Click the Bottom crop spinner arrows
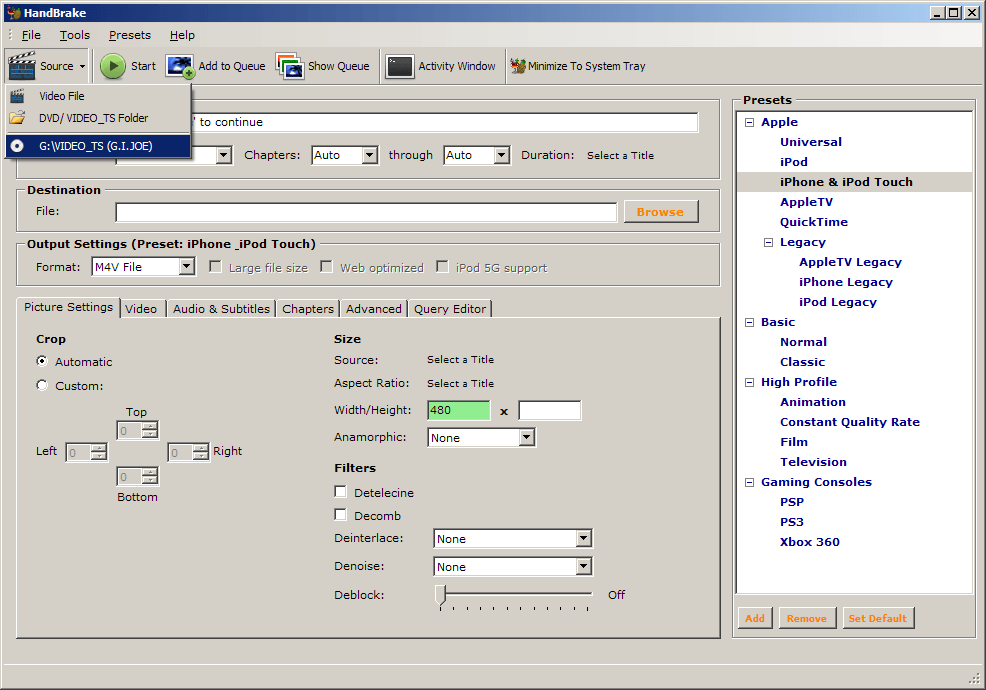The image size is (986, 690). point(150,477)
